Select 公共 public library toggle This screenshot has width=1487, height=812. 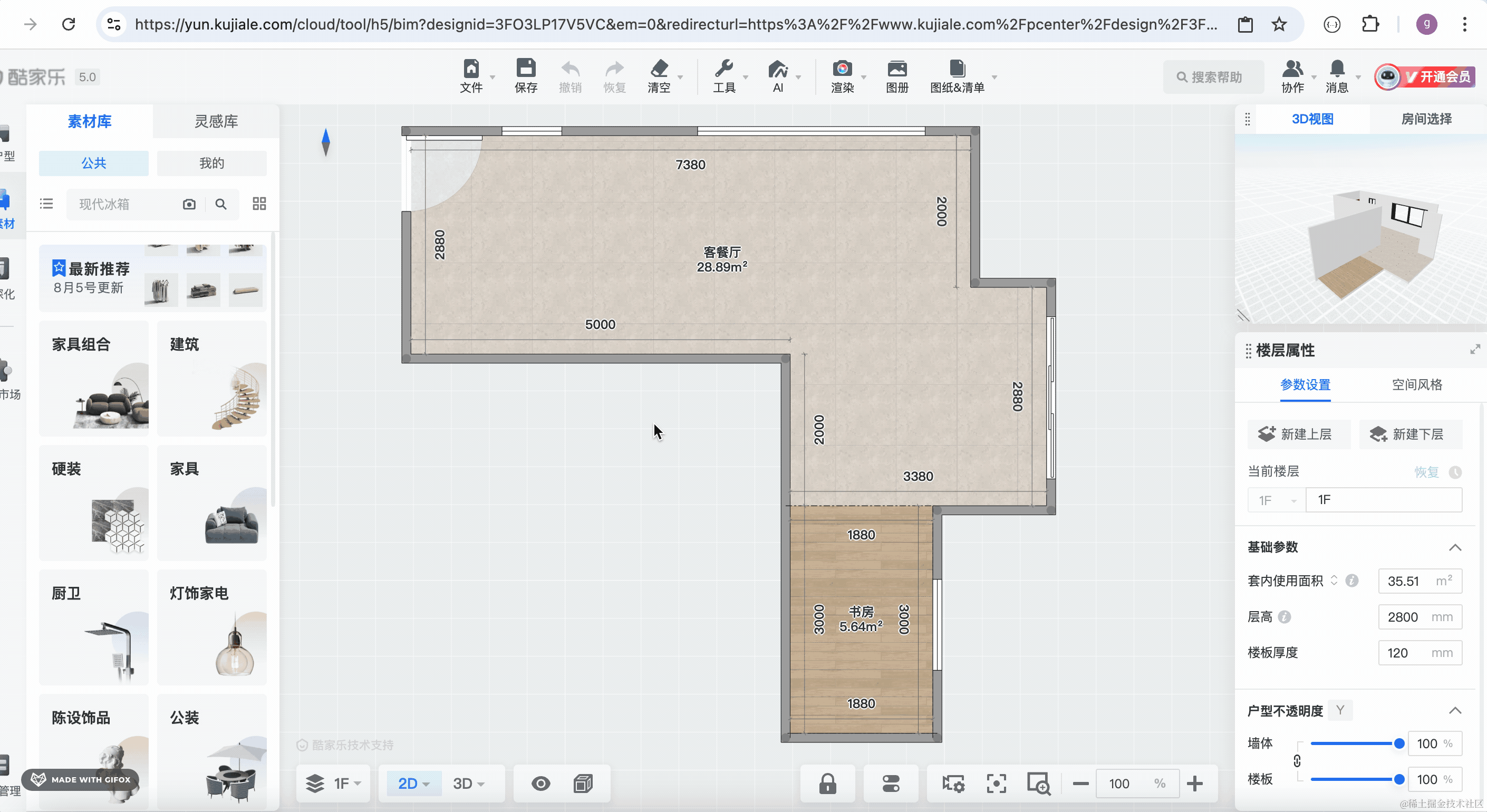click(x=93, y=163)
